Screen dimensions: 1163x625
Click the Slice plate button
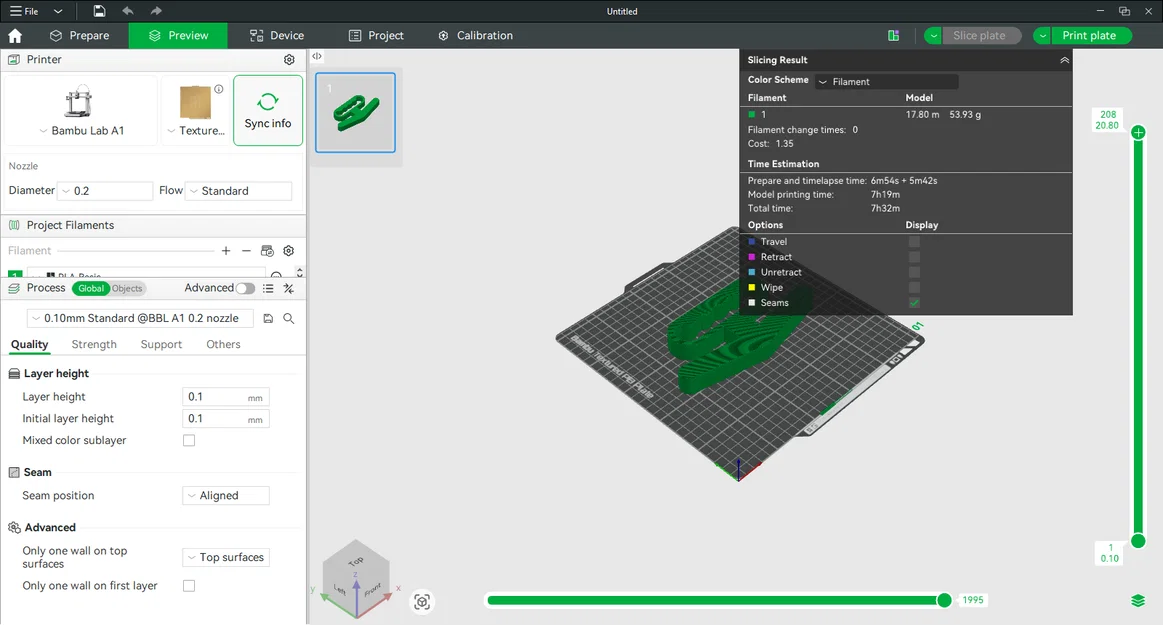pos(979,36)
